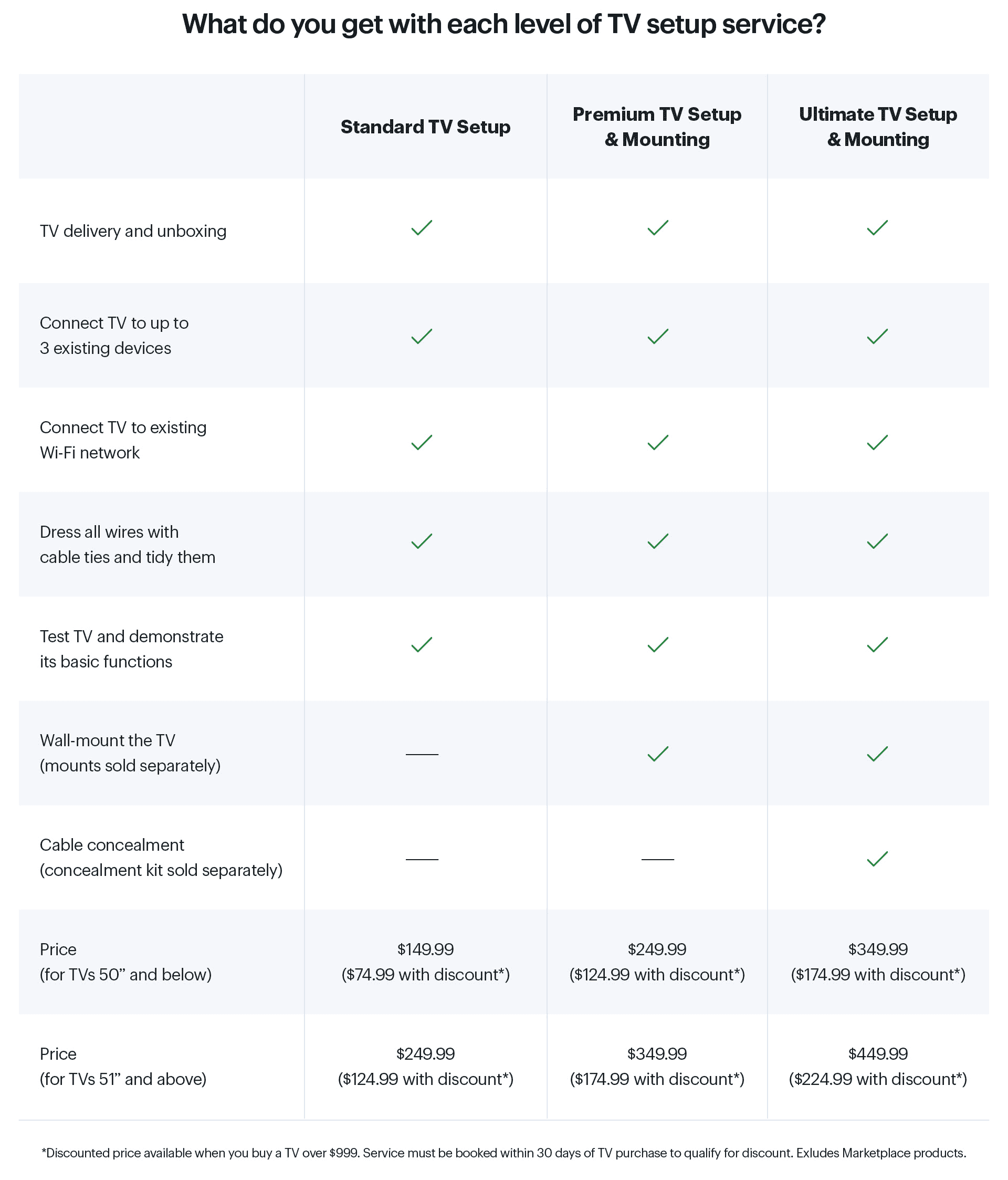Viewport: 1008px width, 1180px height.
Task: Click the Premium checkmark for connecting 3 existing devices
Action: click(657, 337)
